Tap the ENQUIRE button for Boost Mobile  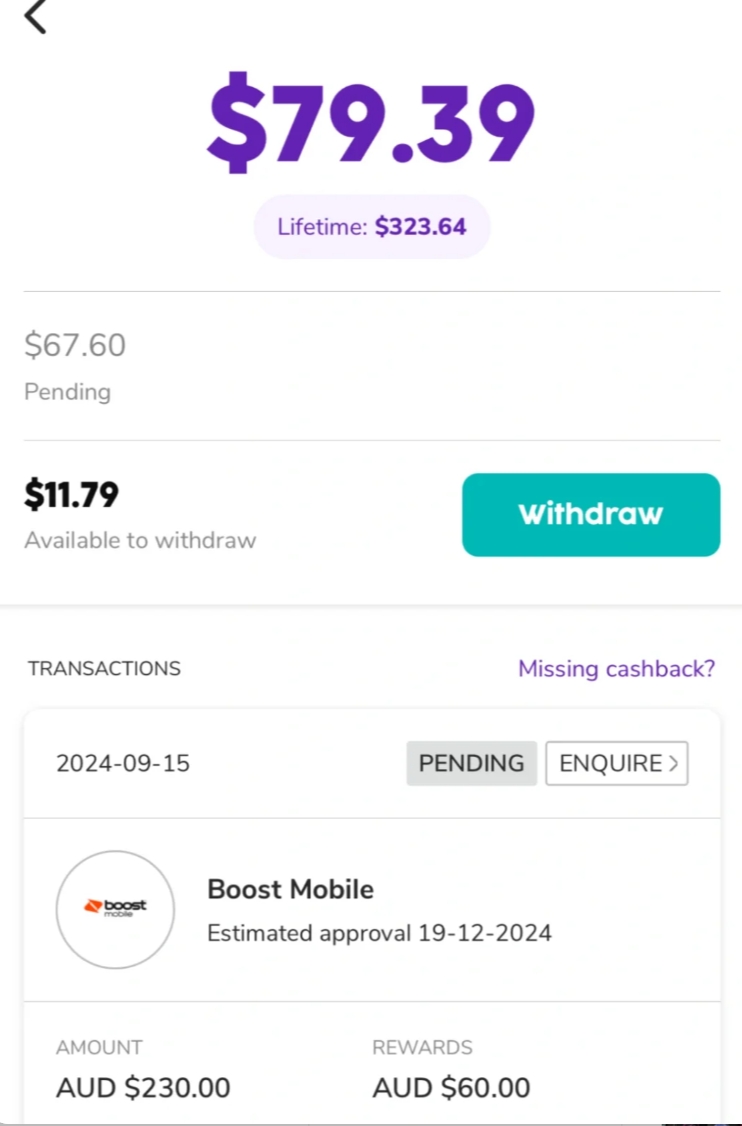click(617, 763)
